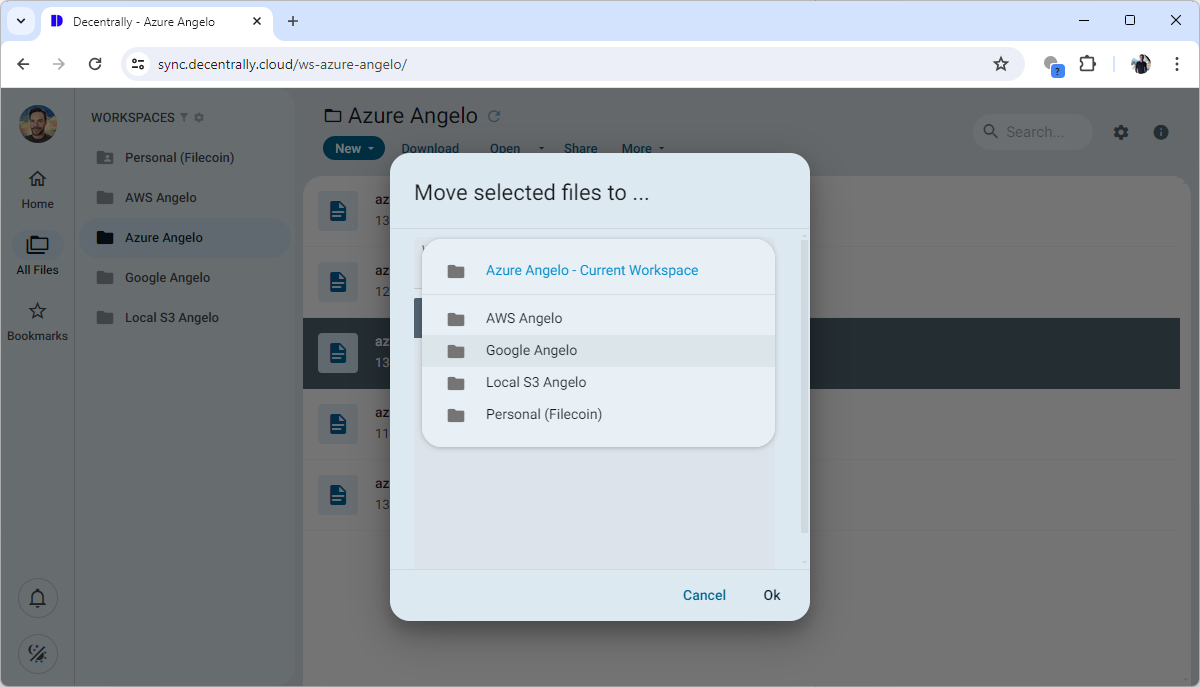
Task: Open Home from the left sidebar
Action: (x=37, y=188)
